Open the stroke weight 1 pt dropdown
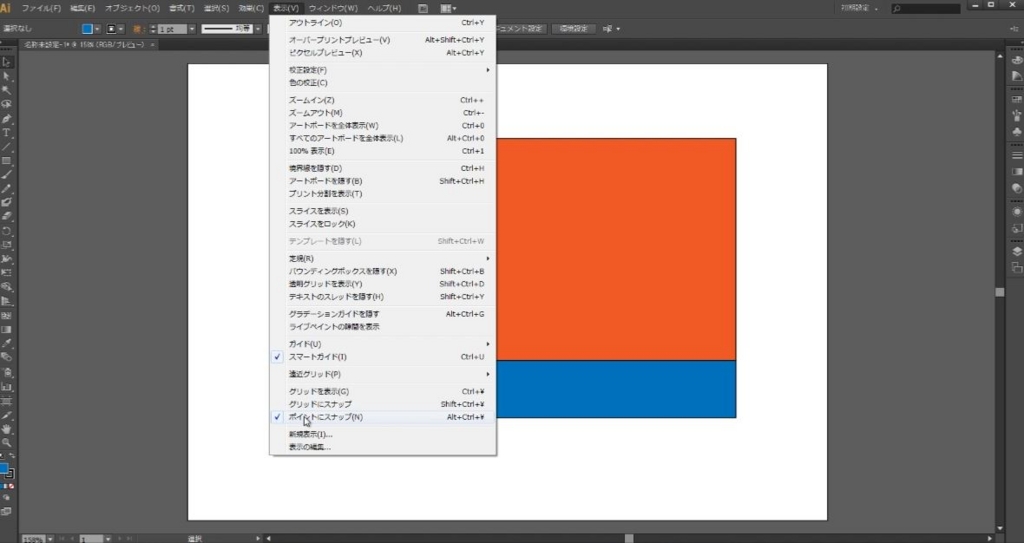Image resolution: width=1024 pixels, height=543 pixels. tap(191, 29)
